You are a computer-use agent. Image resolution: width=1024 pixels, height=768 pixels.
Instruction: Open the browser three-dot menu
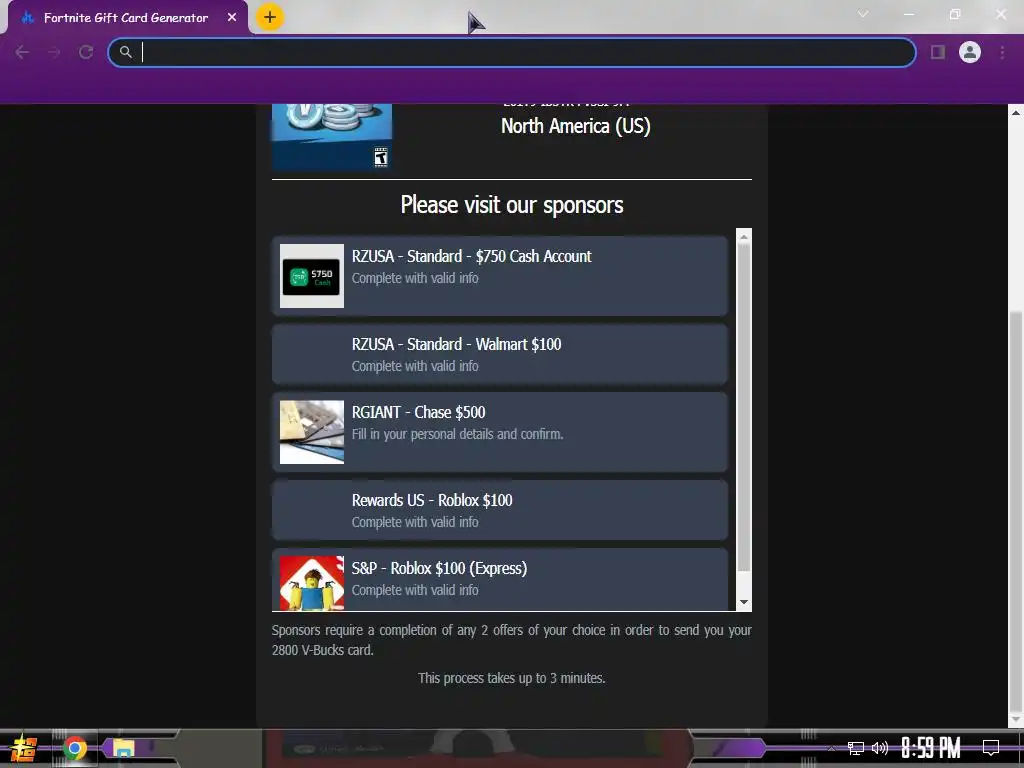pyautogui.click(x=1002, y=52)
